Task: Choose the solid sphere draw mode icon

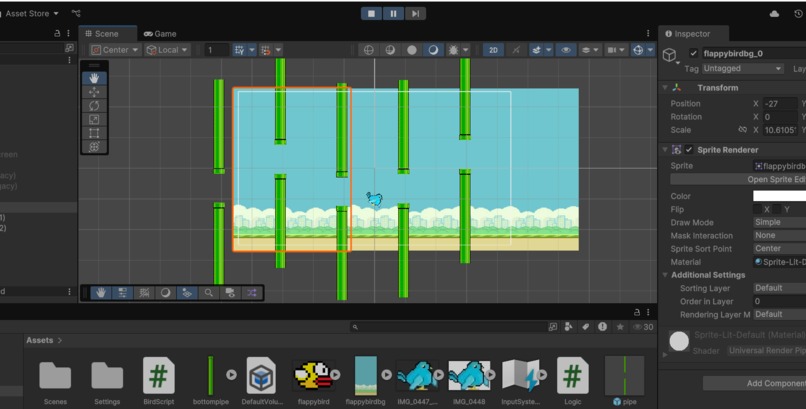Action: [412, 50]
